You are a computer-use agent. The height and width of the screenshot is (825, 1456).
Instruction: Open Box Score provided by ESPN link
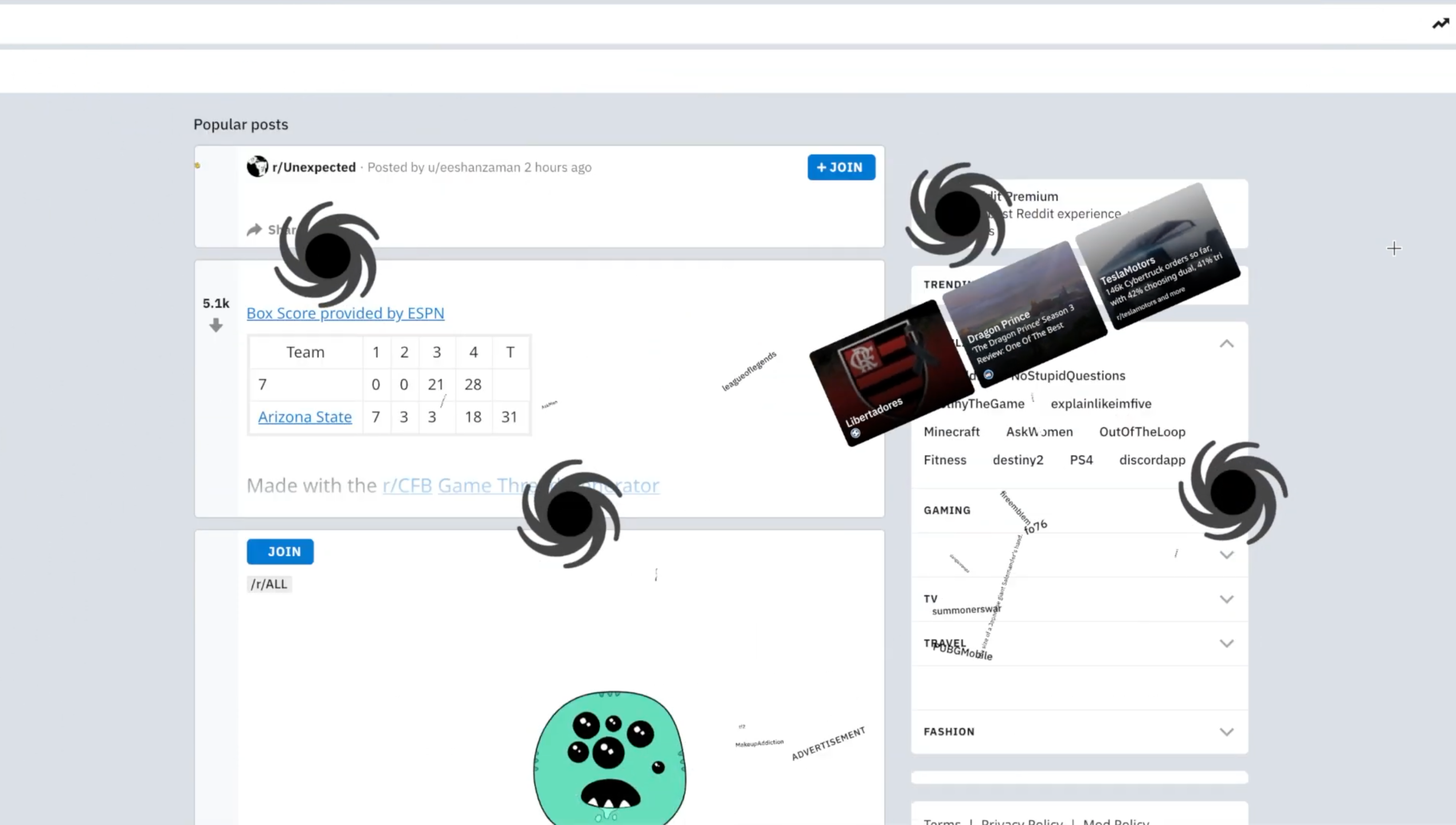click(345, 313)
